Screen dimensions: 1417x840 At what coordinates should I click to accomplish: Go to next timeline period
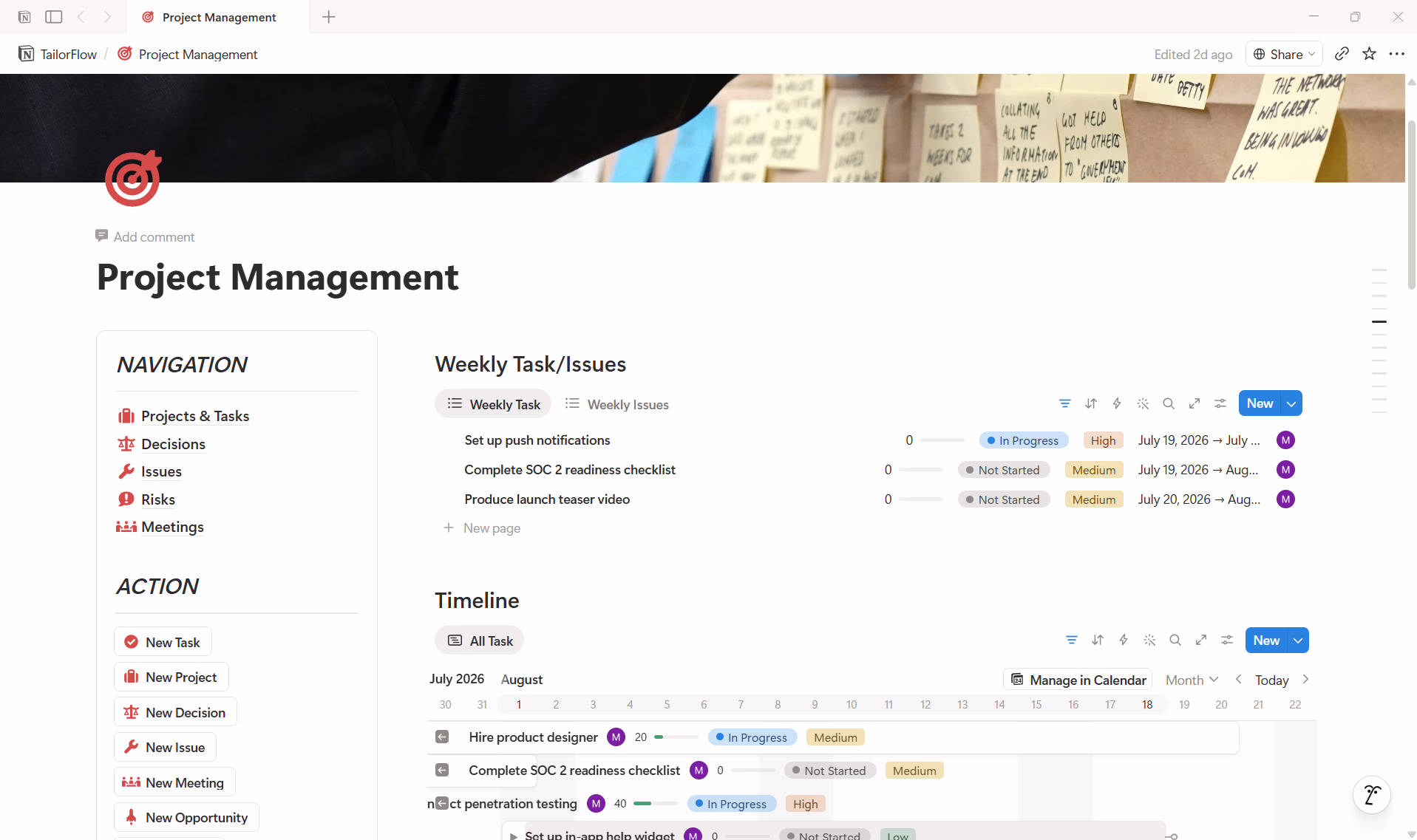[1305, 680]
